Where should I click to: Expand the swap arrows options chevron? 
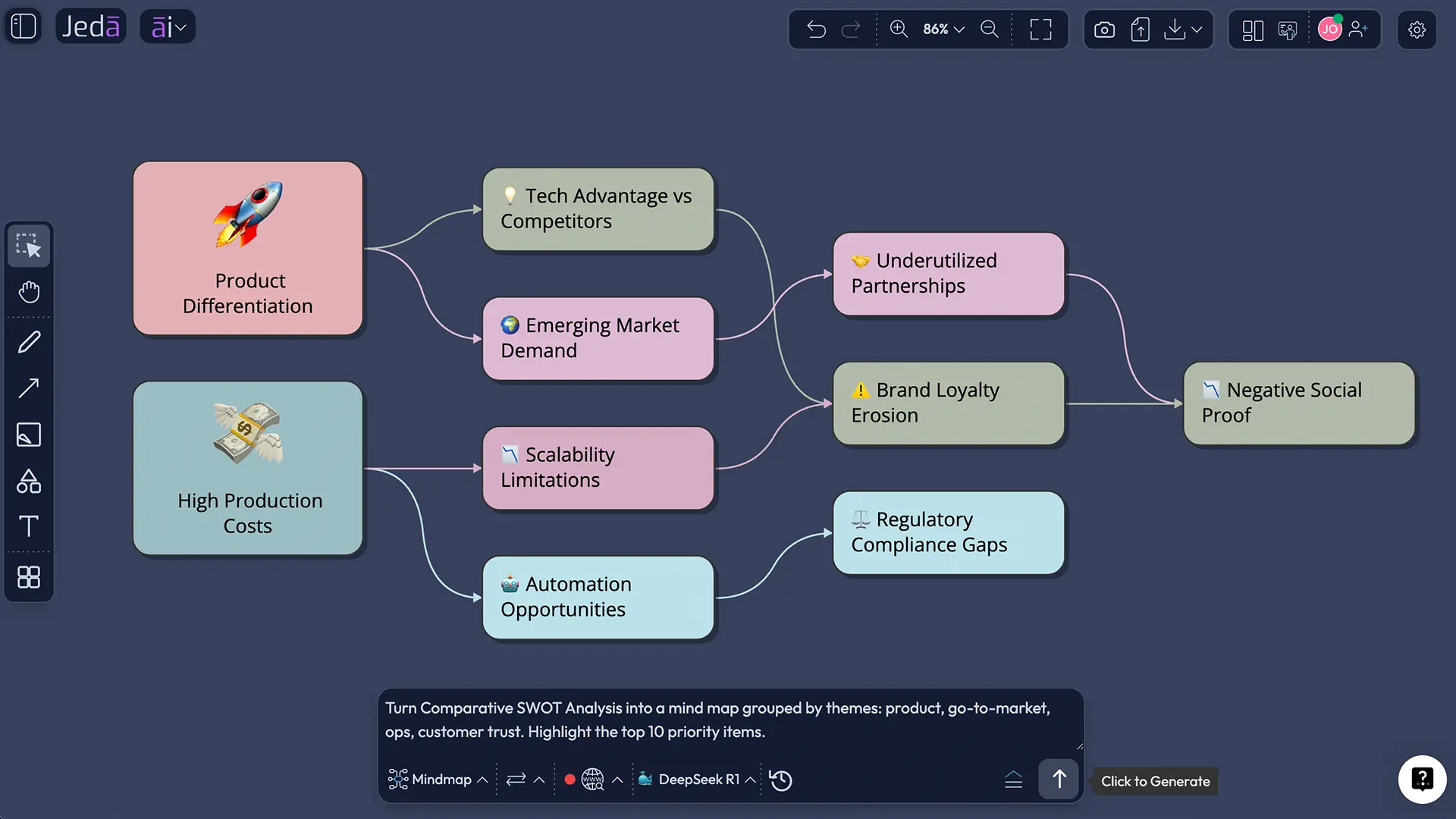pos(539,780)
